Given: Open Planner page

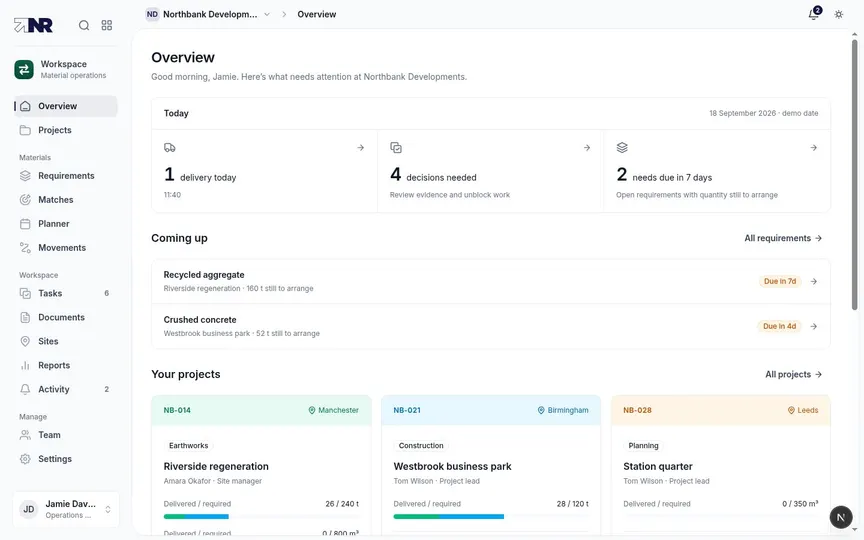Looking at the screenshot, I should (66, 224).
